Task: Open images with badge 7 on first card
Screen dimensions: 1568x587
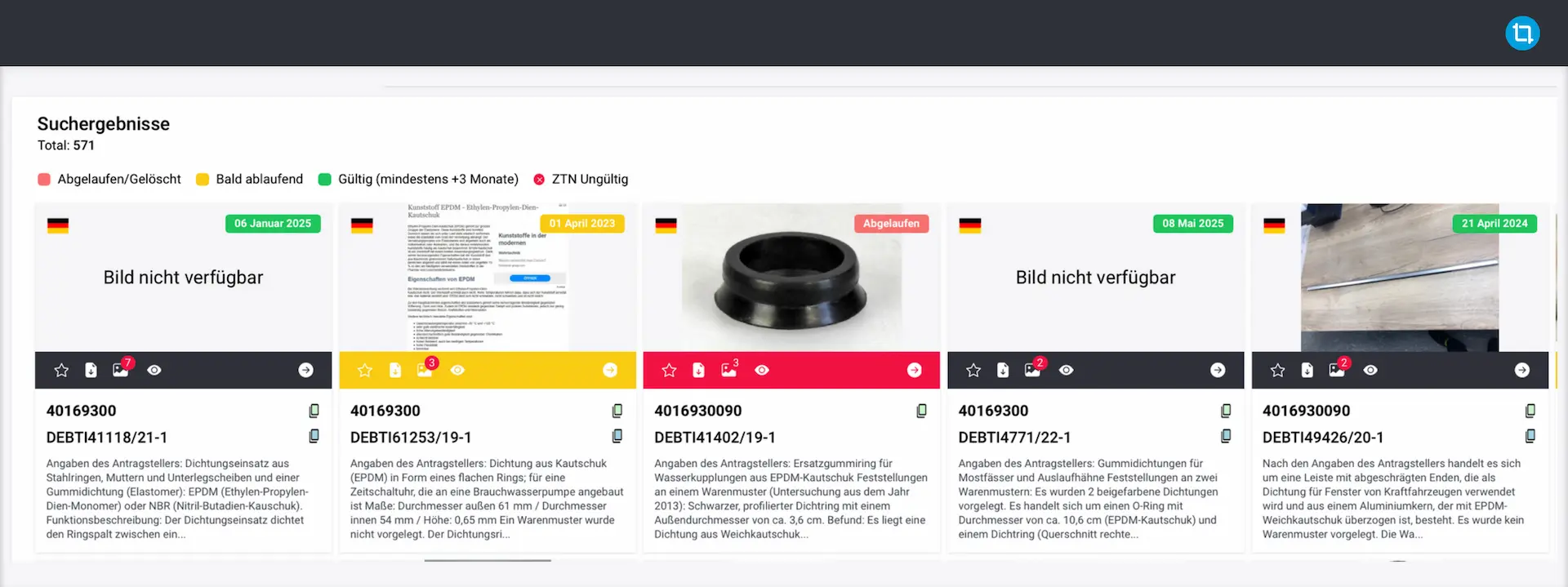Action: pyautogui.click(x=121, y=370)
